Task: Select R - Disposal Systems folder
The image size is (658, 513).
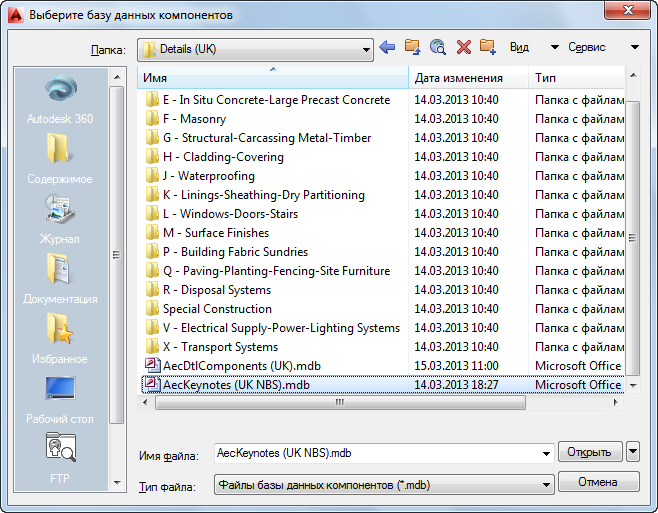Action: click(x=217, y=290)
